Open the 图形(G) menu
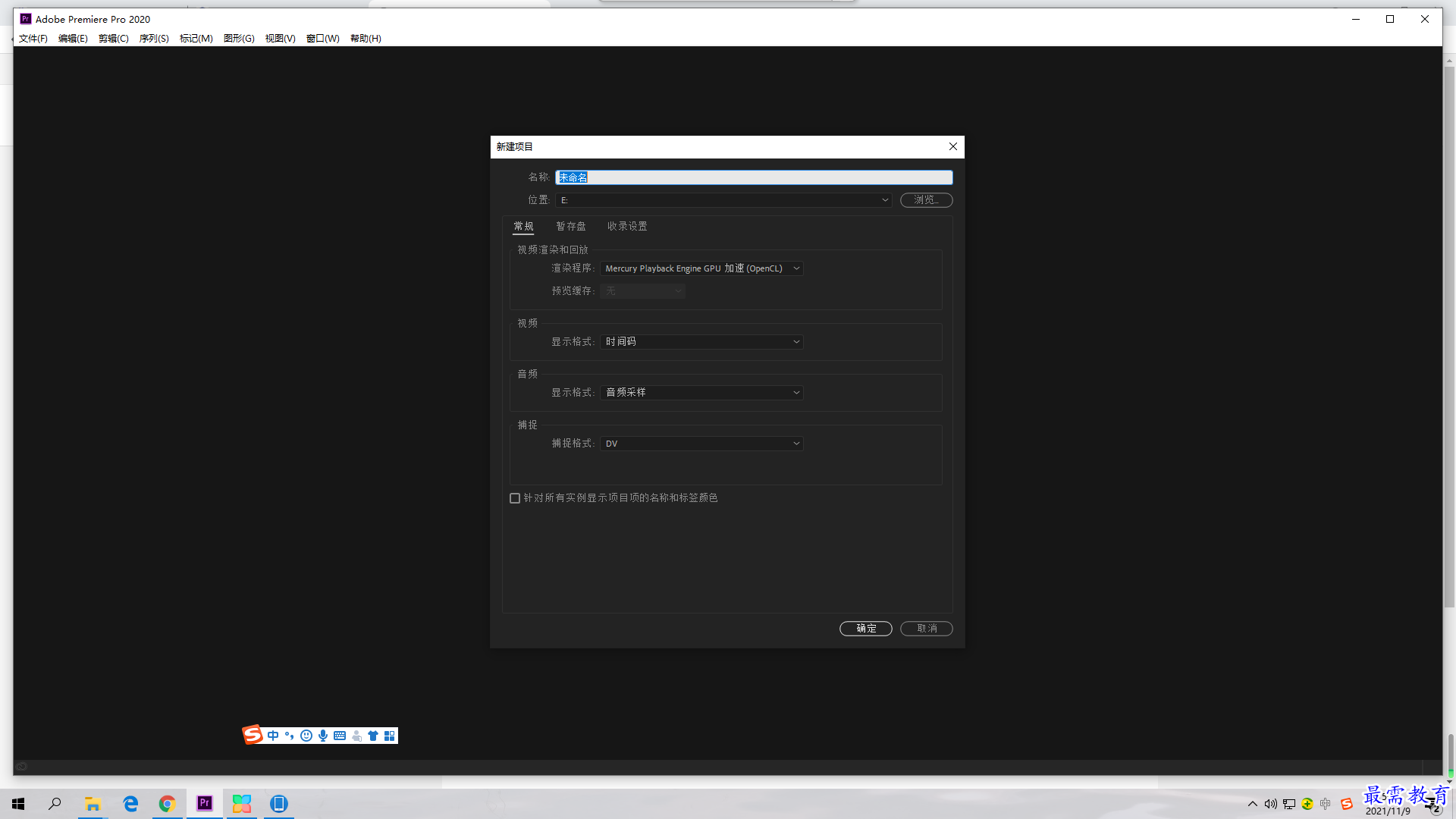The width and height of the screenshot is (1456, 819). (x=239, y=39)
